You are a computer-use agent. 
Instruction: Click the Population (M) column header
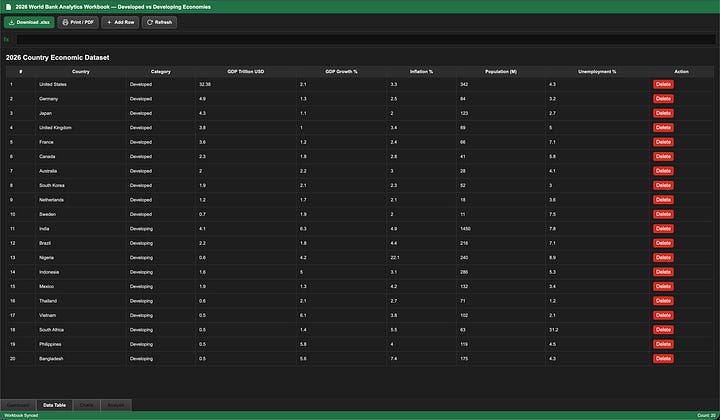(x=501, y=72)
